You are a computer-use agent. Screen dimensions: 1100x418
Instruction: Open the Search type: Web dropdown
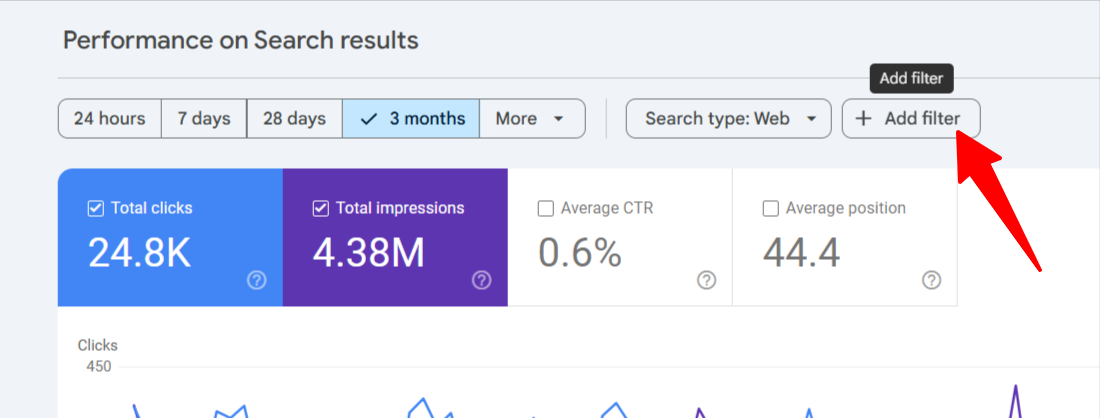(x=728, y=119)
